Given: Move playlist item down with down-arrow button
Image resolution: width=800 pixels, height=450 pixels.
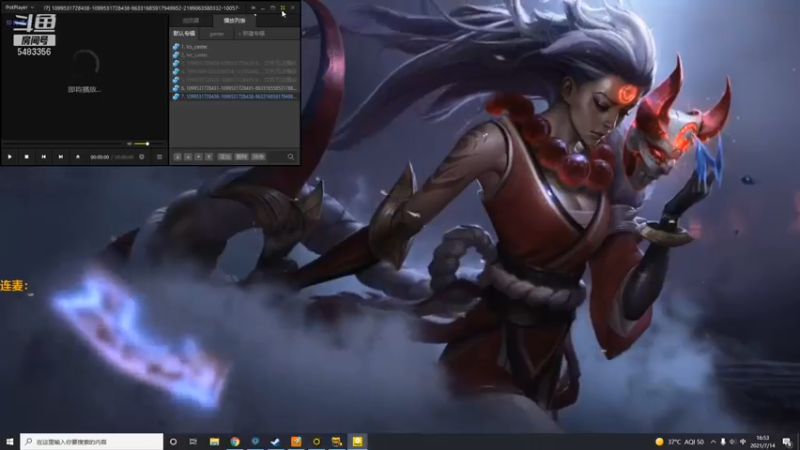Looking at the screenshot, I should click(198, 157).
